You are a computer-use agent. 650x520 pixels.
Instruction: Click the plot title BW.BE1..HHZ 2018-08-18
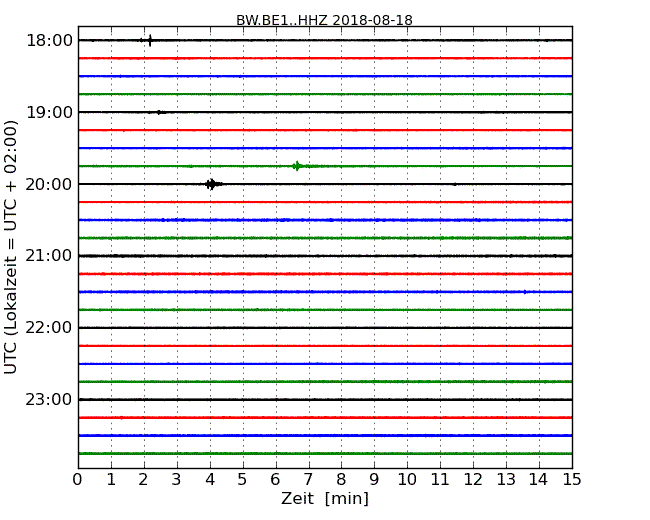tap(324, 20)
